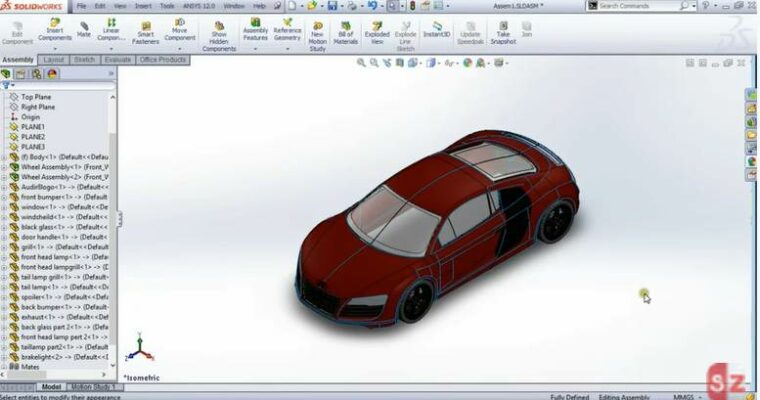
Task: Open Assembly Features tool
Action: (x=255, y=30)
